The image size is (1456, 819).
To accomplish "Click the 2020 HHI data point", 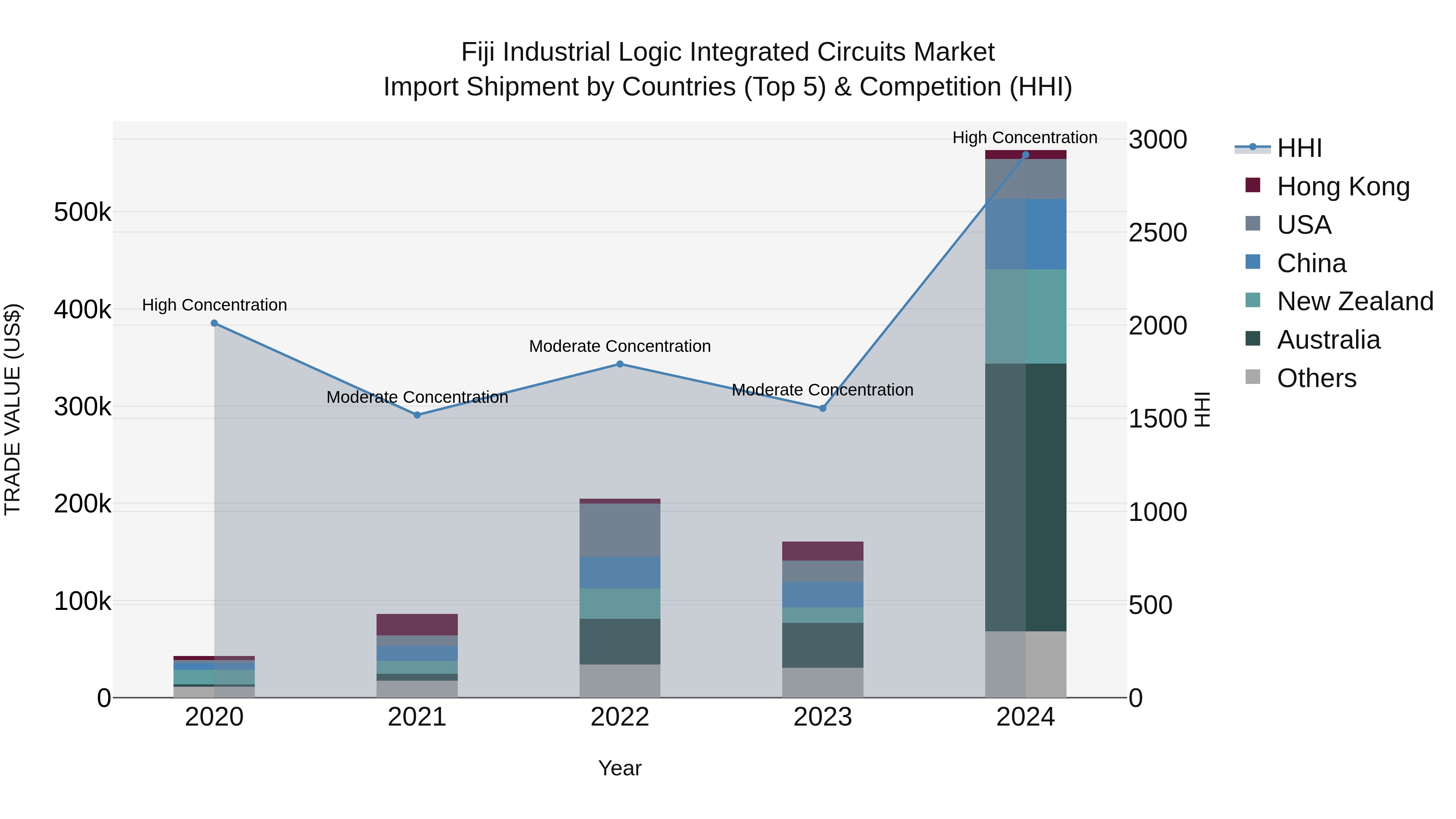I will 214,323.
